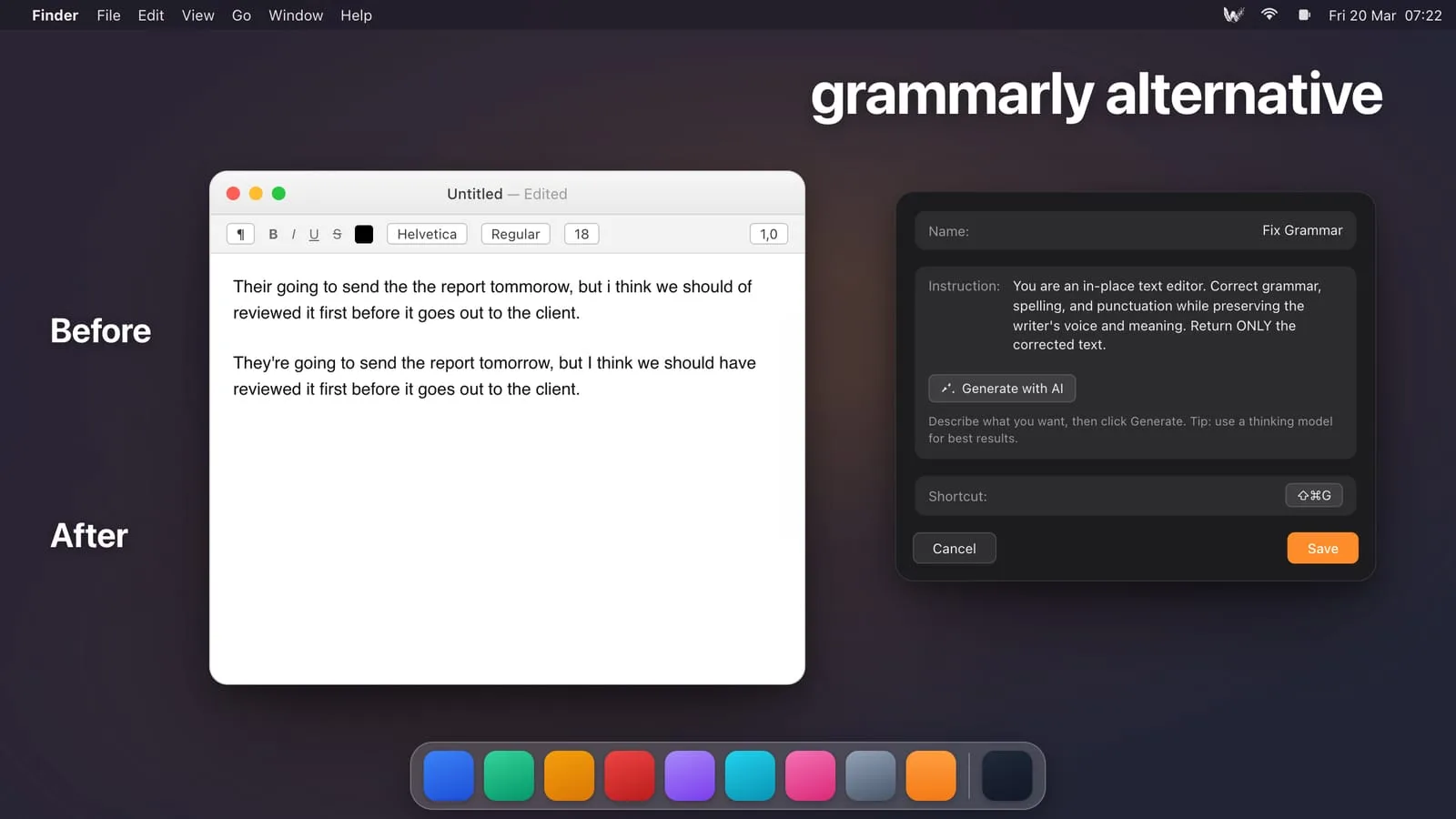Image resolution: width=1456 pixels, height=819 pixels.
Task: Click the Name field containing Fix Grammar
Action: 1136,231
